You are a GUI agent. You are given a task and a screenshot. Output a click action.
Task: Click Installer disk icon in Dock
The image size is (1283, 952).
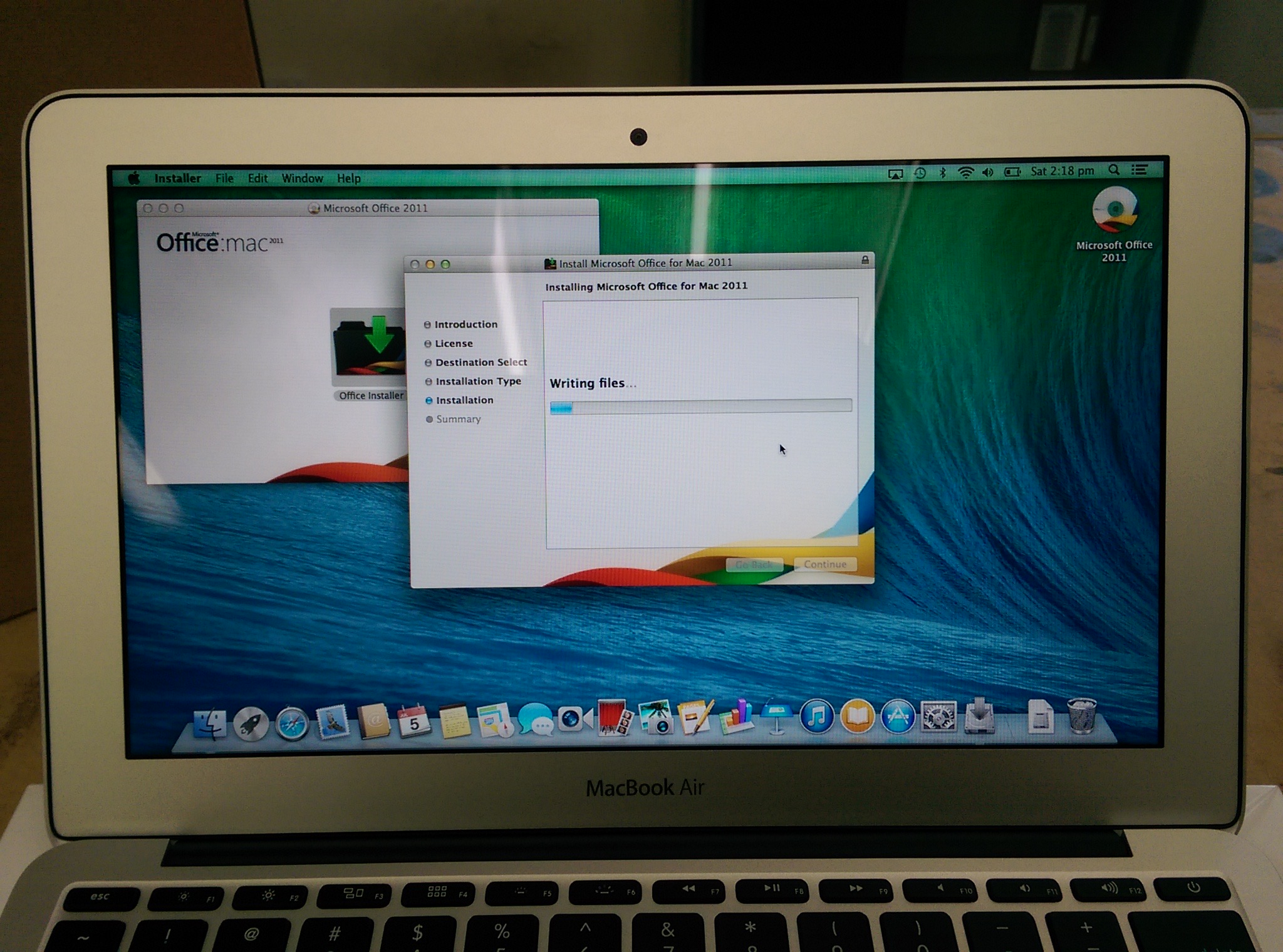pos(980,715)
